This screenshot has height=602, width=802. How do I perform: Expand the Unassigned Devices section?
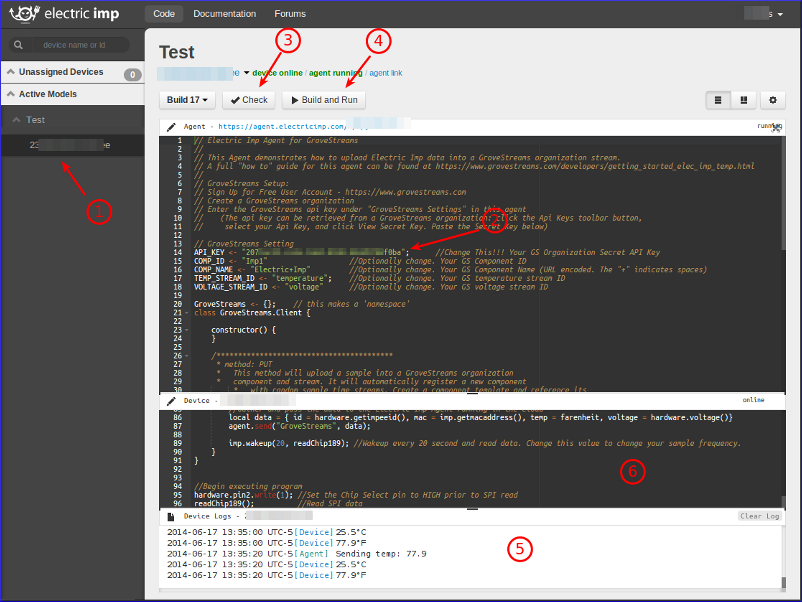point(10,72)
